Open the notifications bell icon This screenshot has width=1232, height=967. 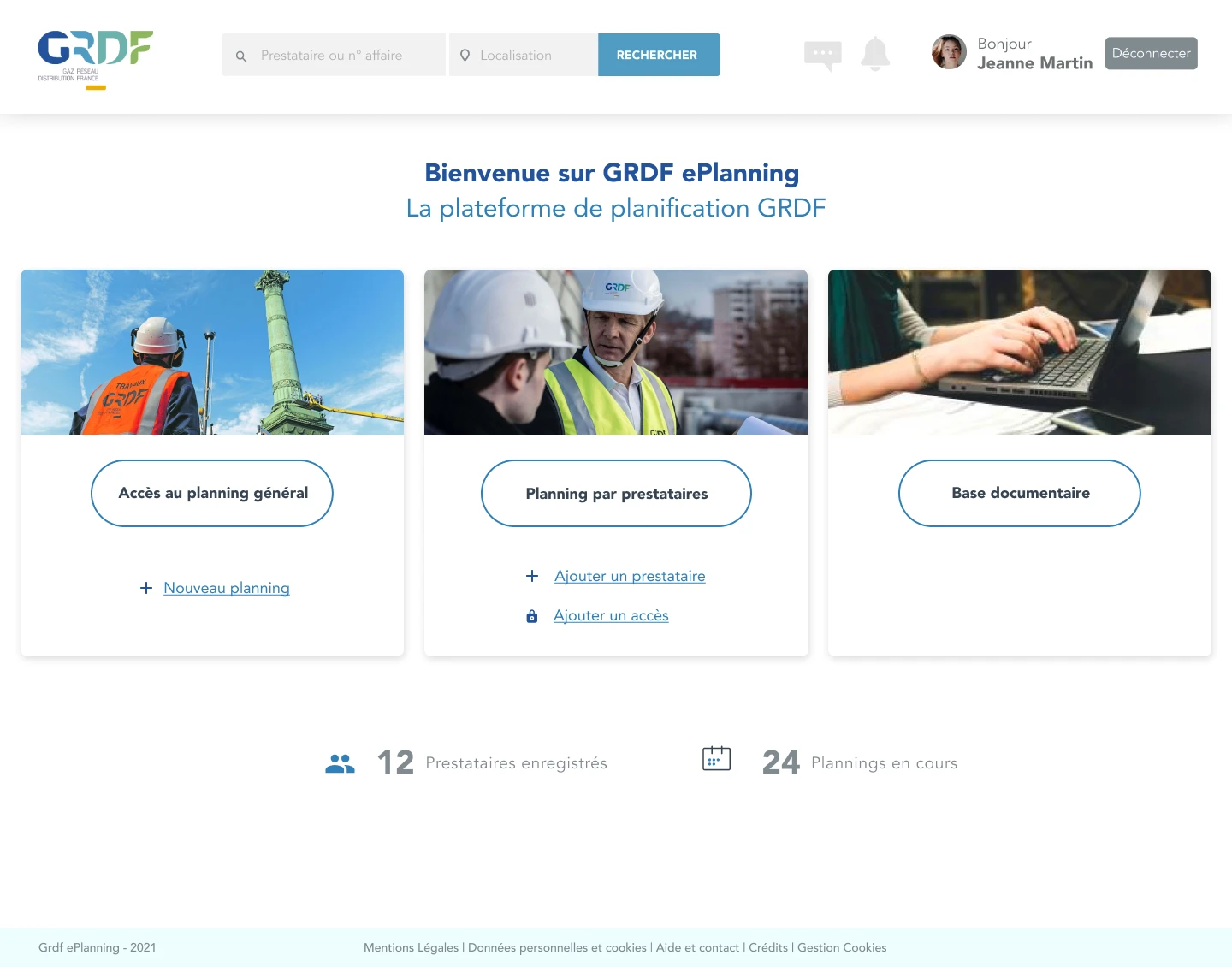point(875,54)
